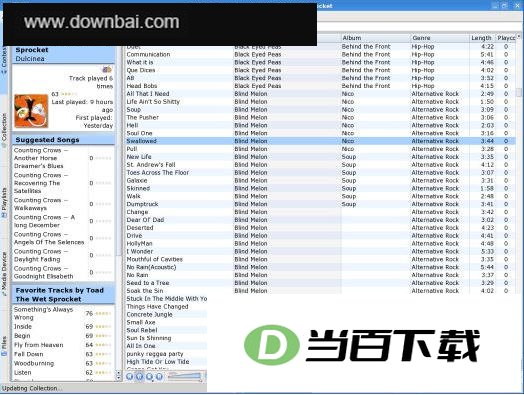Click context browser scroll up arrow
Image resolution: width=524 pixels, height=395 pixels.
118,372
